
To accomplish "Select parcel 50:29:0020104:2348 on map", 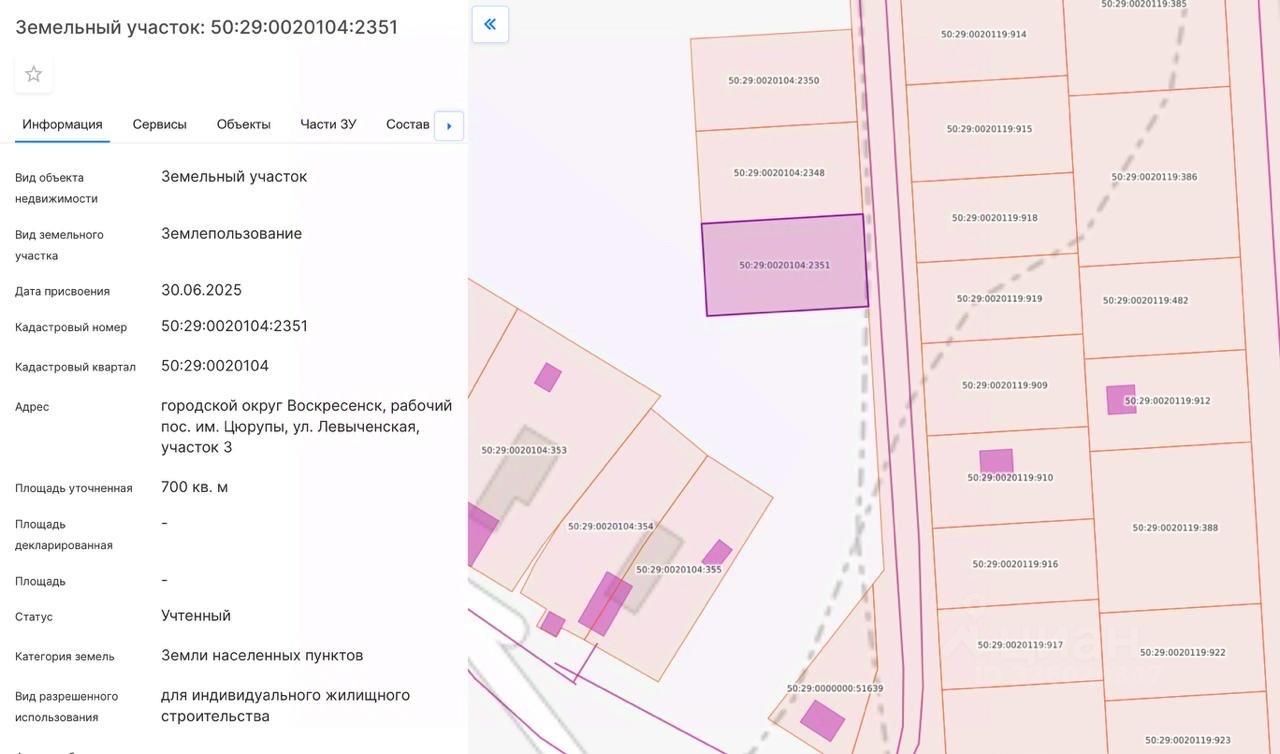I will [780, 172].
